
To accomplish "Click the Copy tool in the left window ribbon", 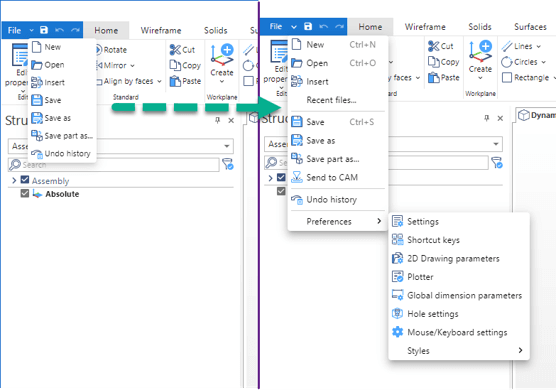I will [x=185, y=66].
